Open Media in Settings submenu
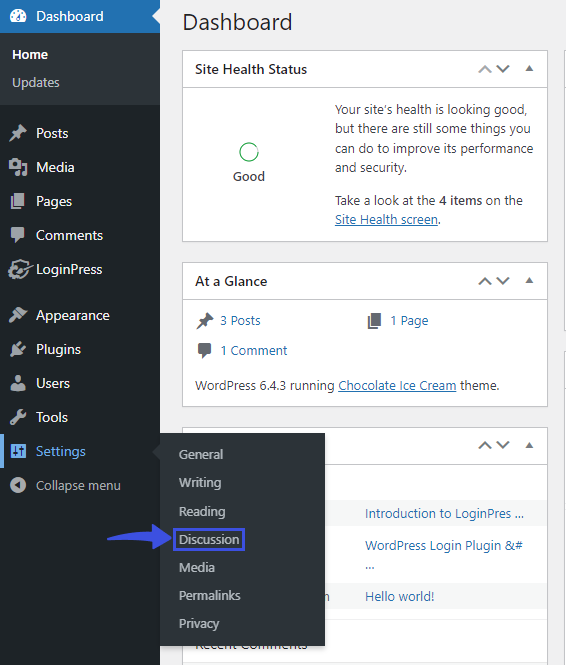This screenshot has height=665, width=566. [x=197, y=567]
